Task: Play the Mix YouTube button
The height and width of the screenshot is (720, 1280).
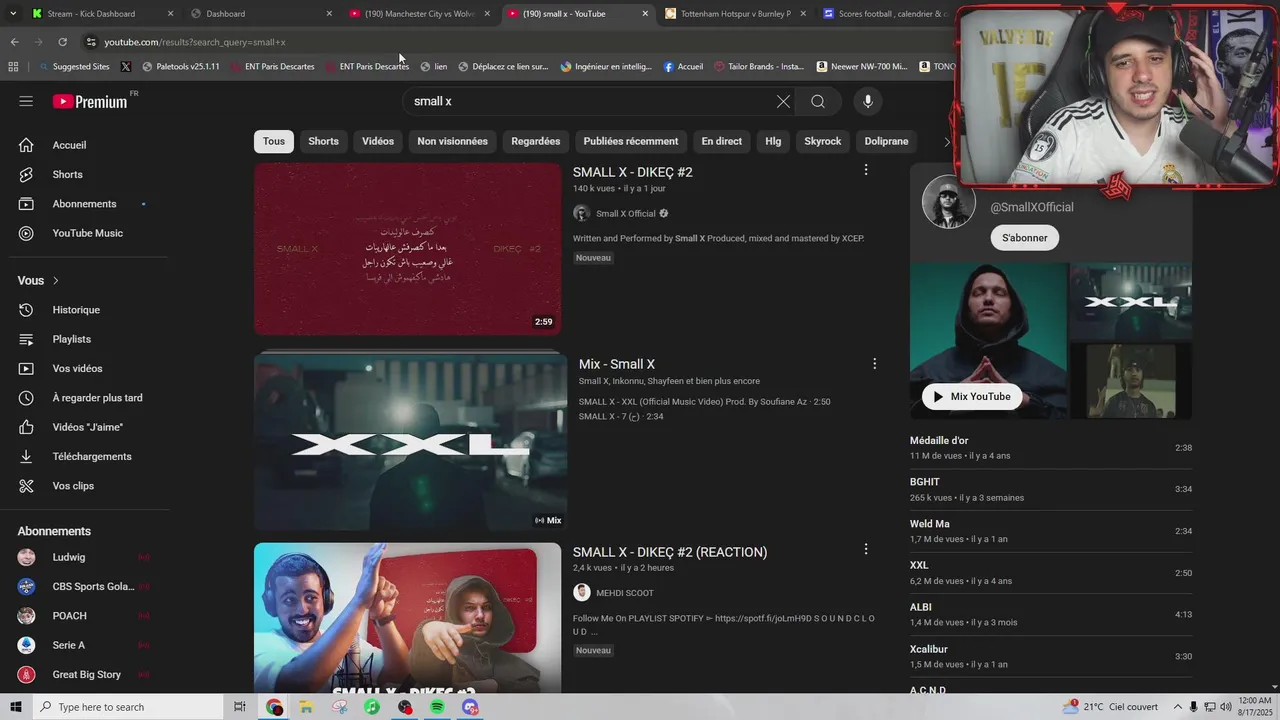Action: click(971, 397)
